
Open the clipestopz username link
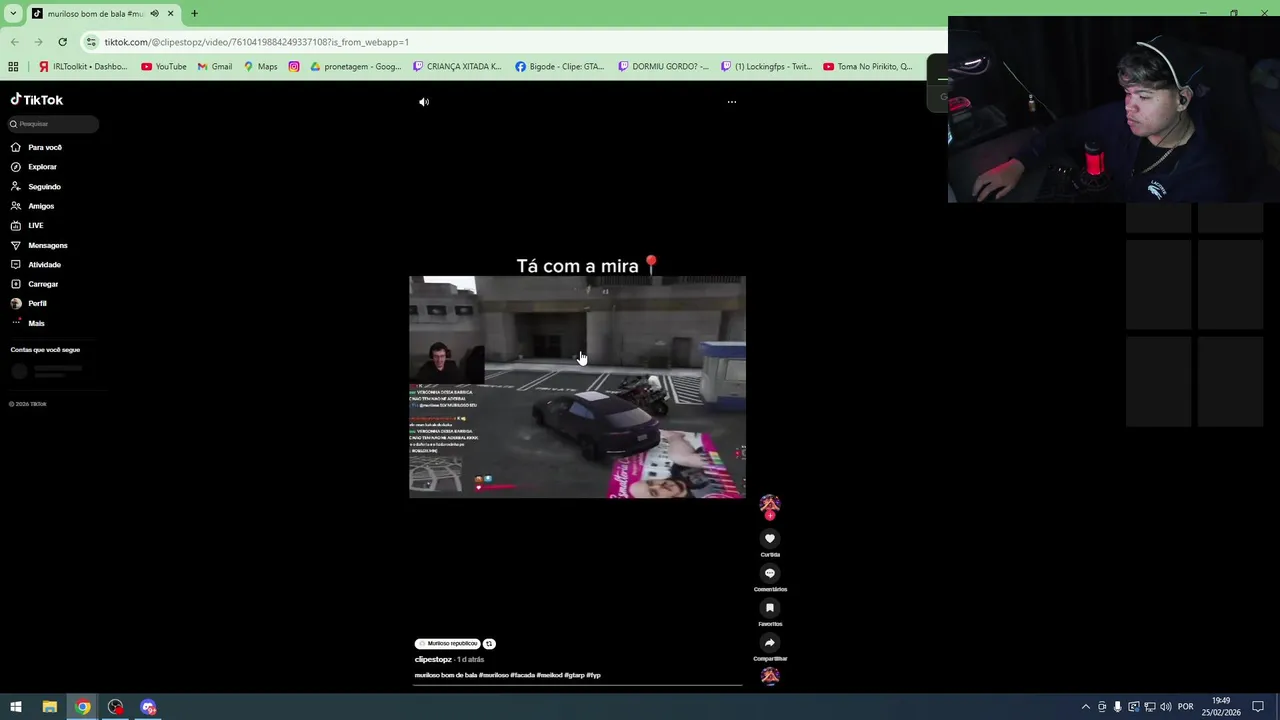coord(433,660)
